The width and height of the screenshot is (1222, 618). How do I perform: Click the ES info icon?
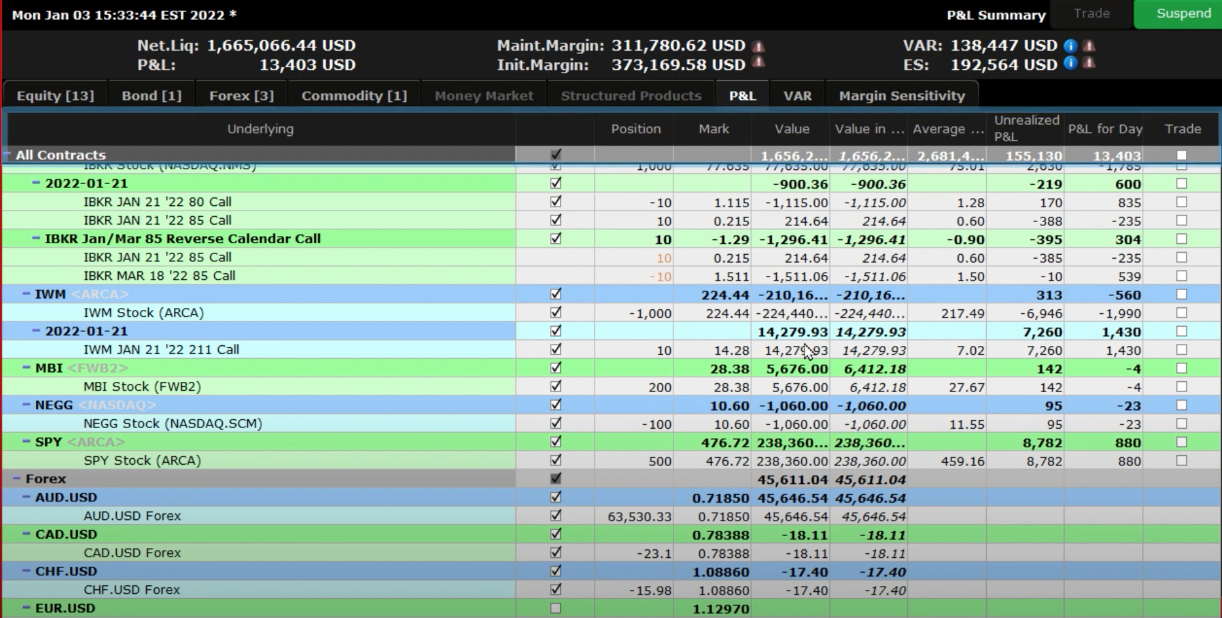[1070, 64]
